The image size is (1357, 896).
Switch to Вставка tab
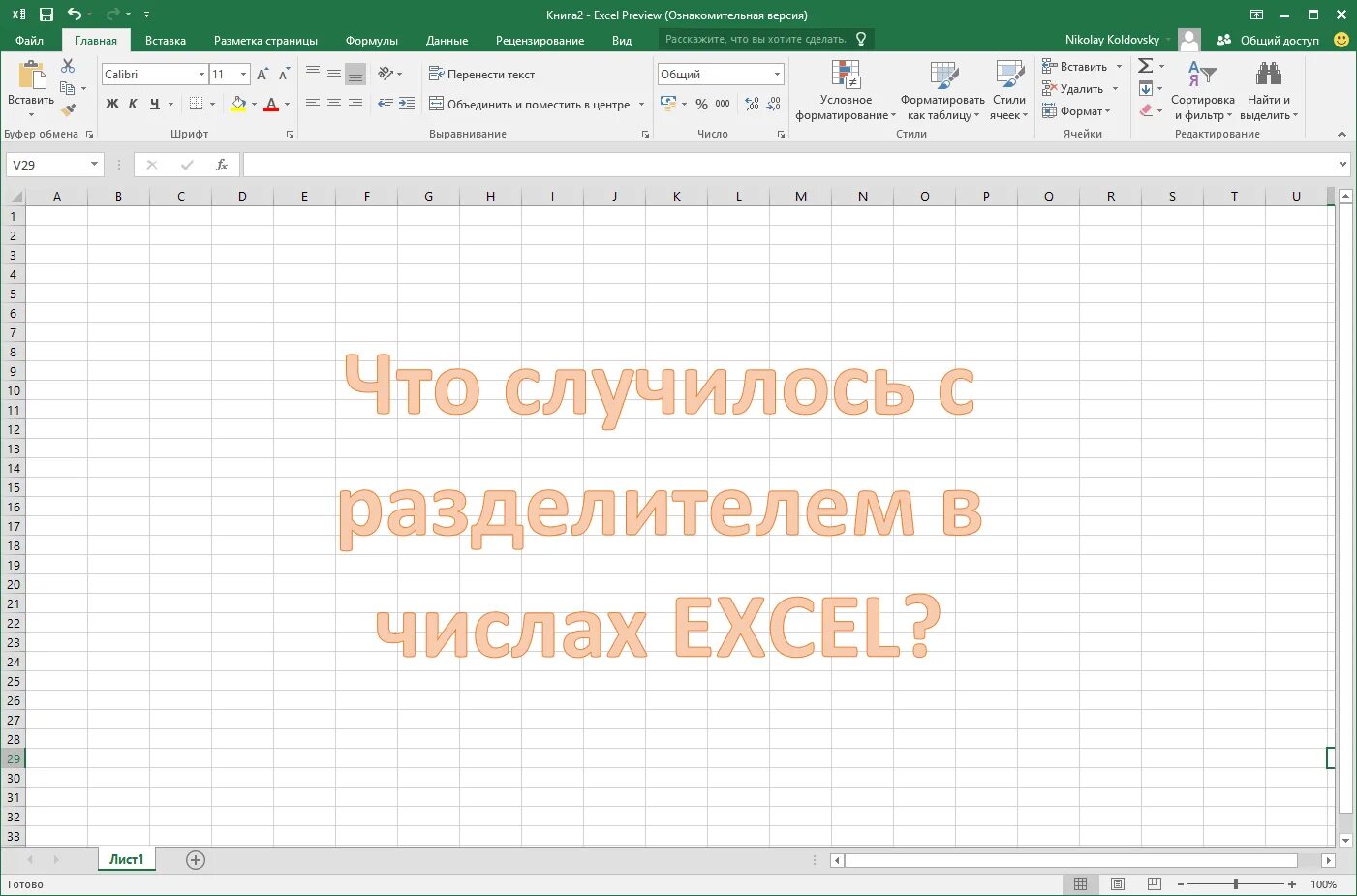pos(166,41)
